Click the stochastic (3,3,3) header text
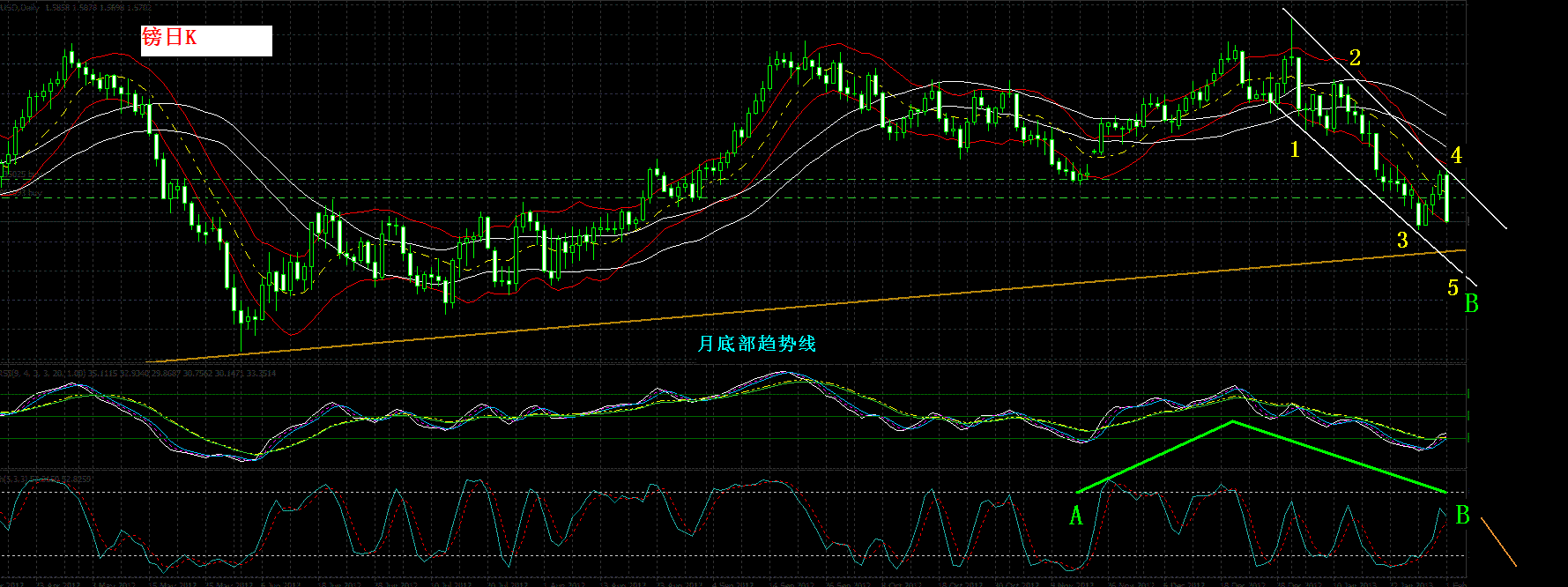 pos(46,479)
